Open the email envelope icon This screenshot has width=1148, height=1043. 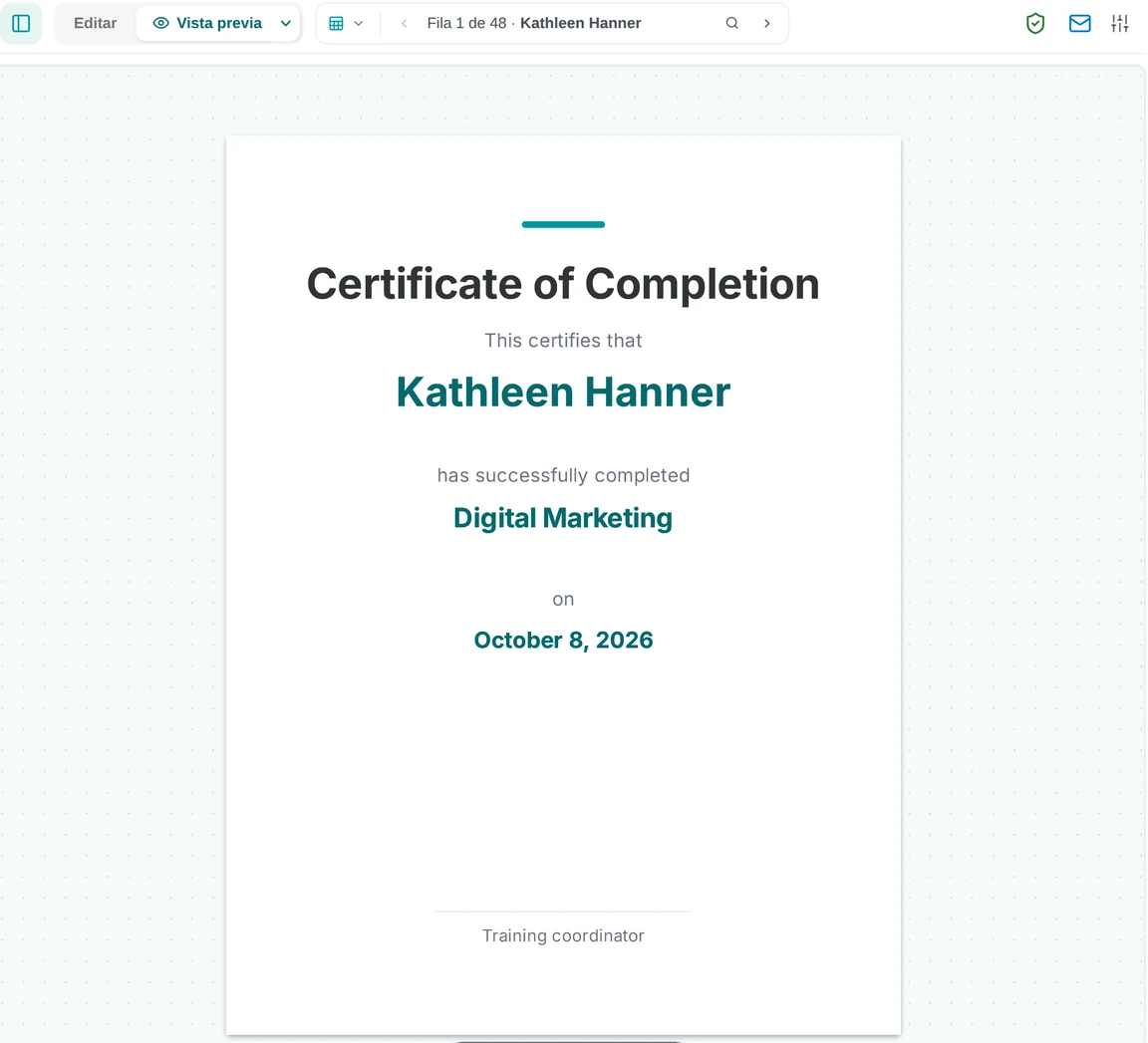point(1079,24)
